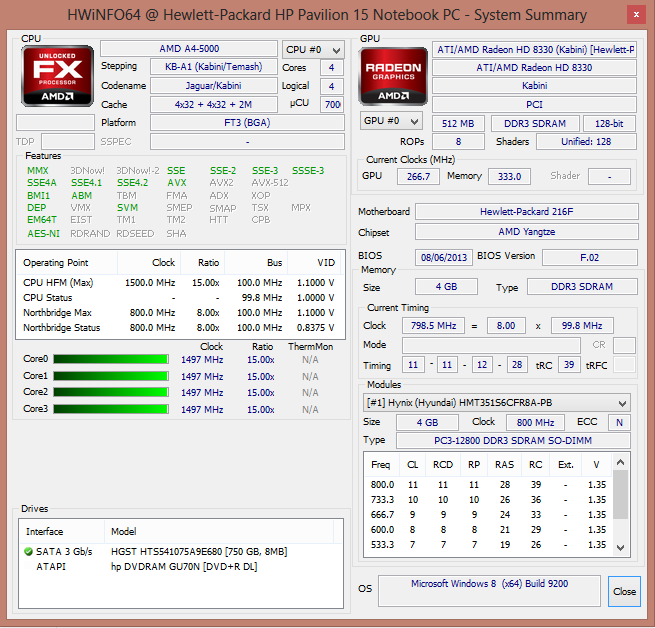
Task: Select the CPU HFM (Max) row
Action: [180, 283]
